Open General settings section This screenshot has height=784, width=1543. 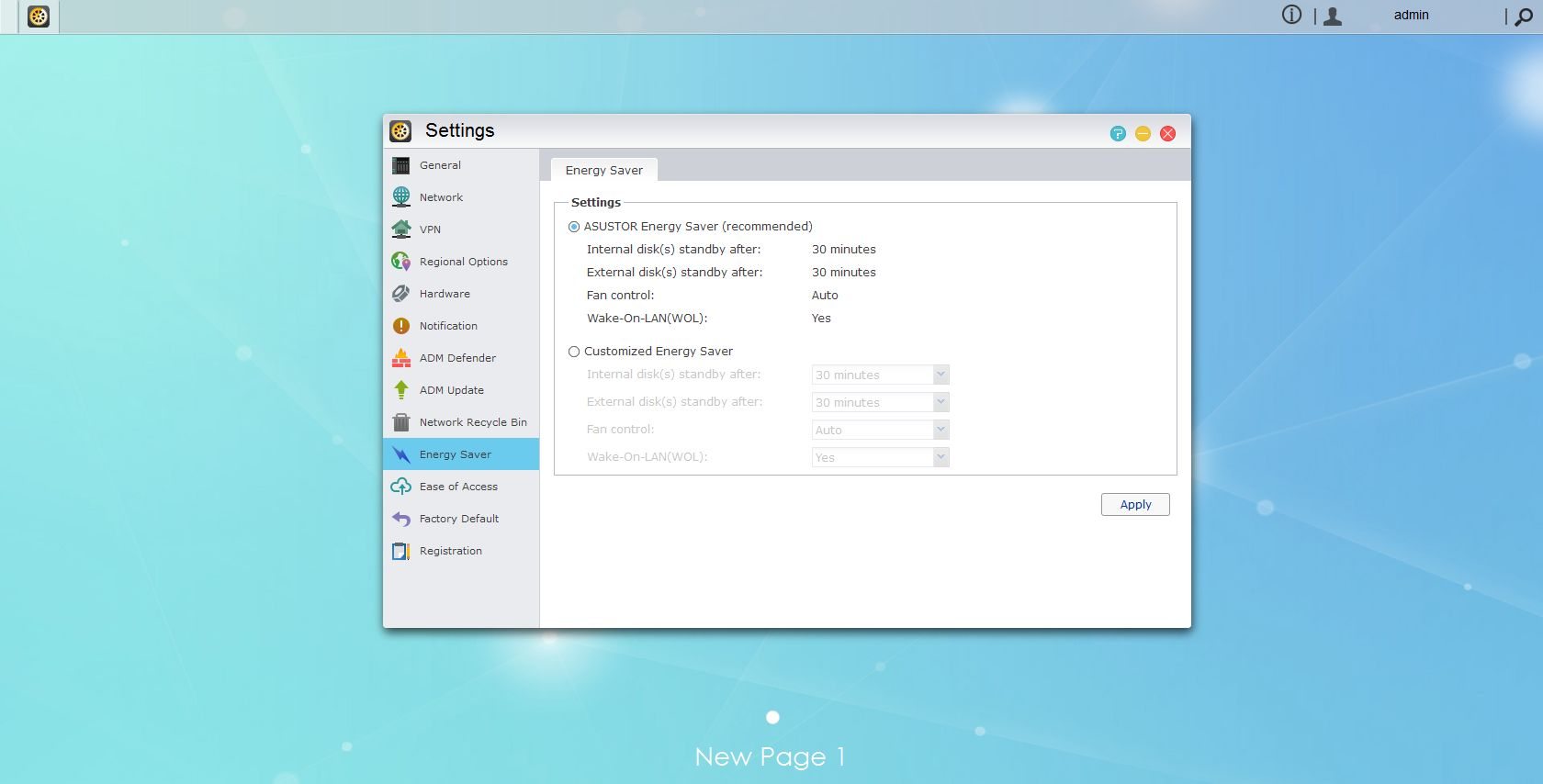point(461,165)
